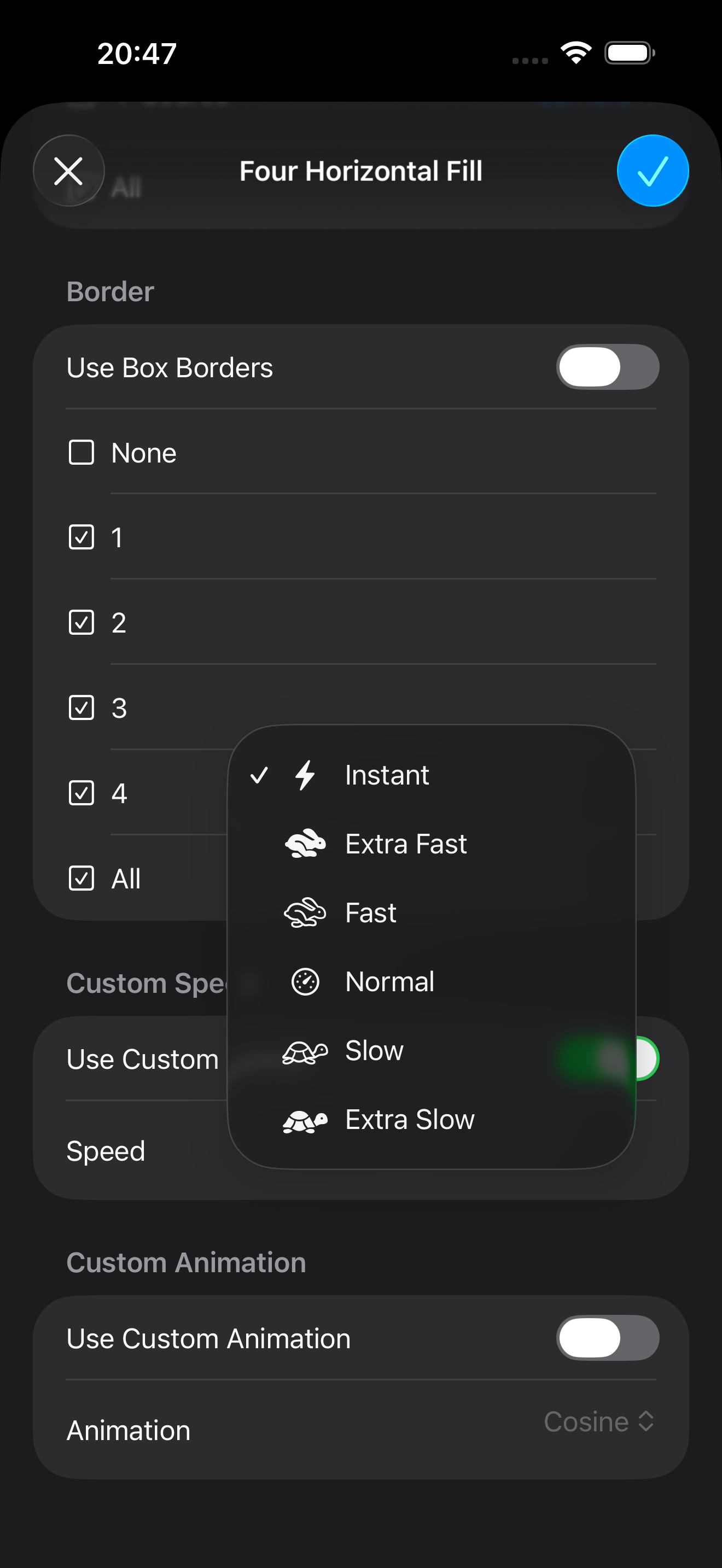
Task: Open the Speed row picker
Action: pos(106,1151)
